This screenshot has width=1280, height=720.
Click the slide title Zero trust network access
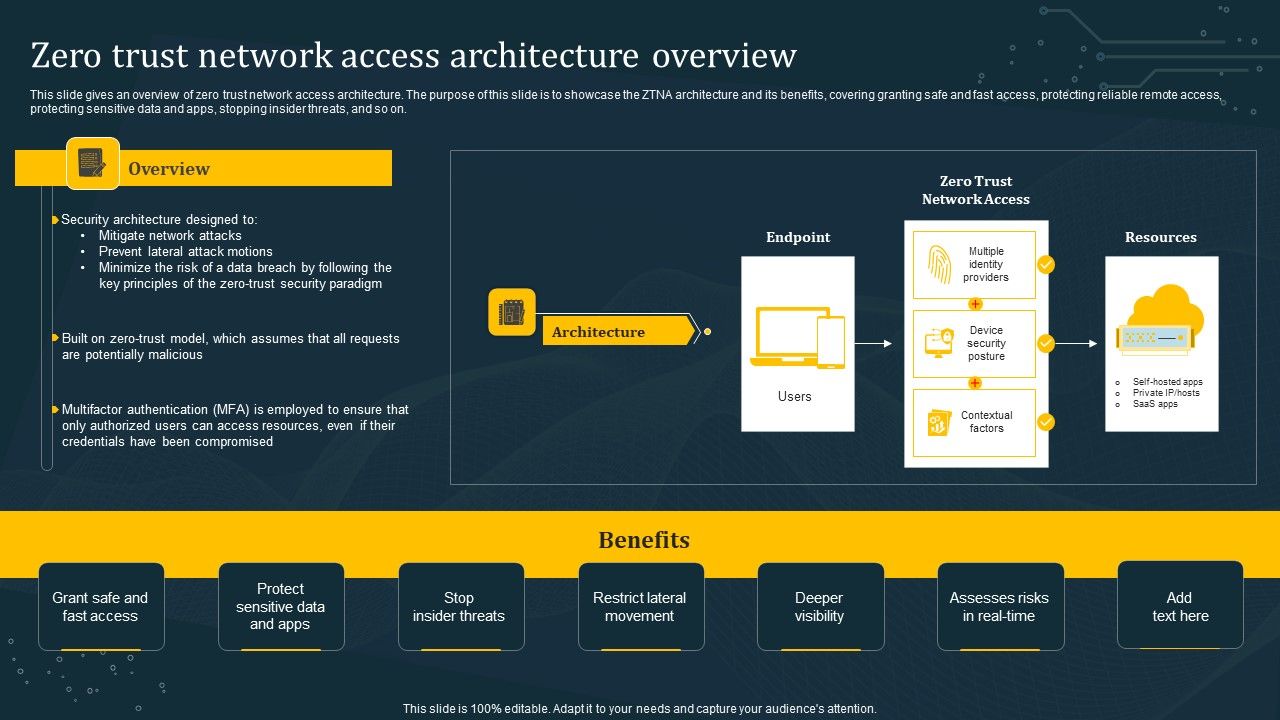(413, 55)
